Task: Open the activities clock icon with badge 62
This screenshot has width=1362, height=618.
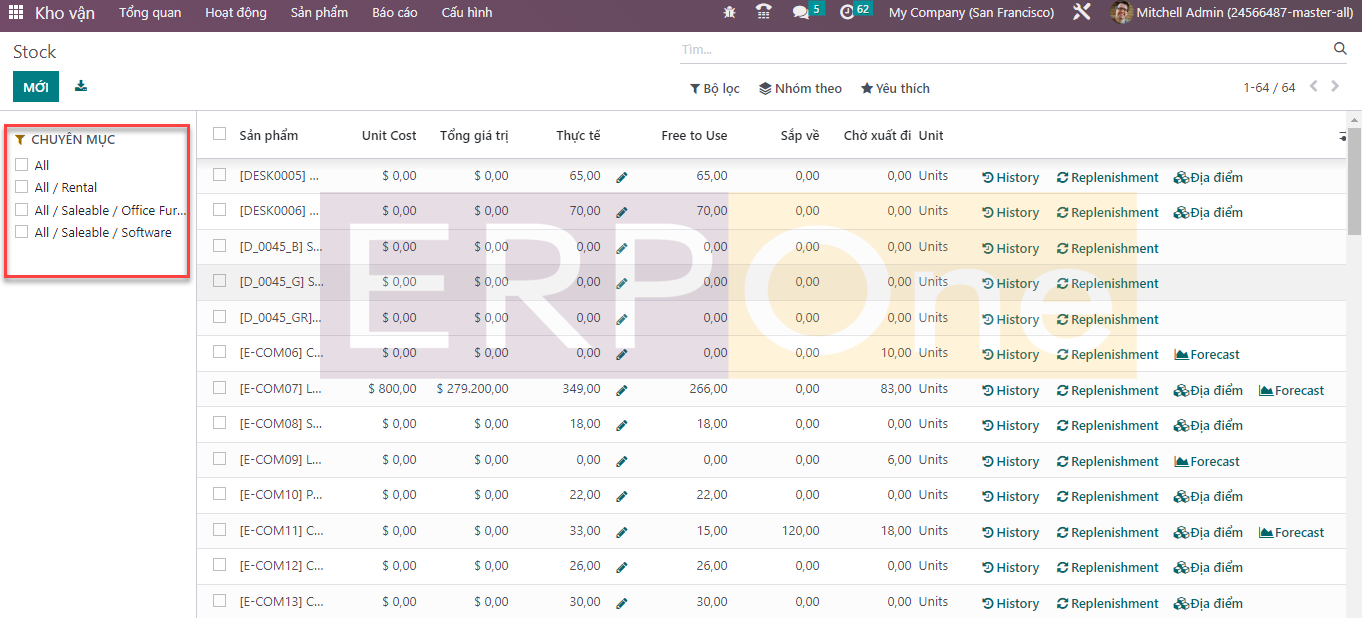Action: click(x=848, y=13)
